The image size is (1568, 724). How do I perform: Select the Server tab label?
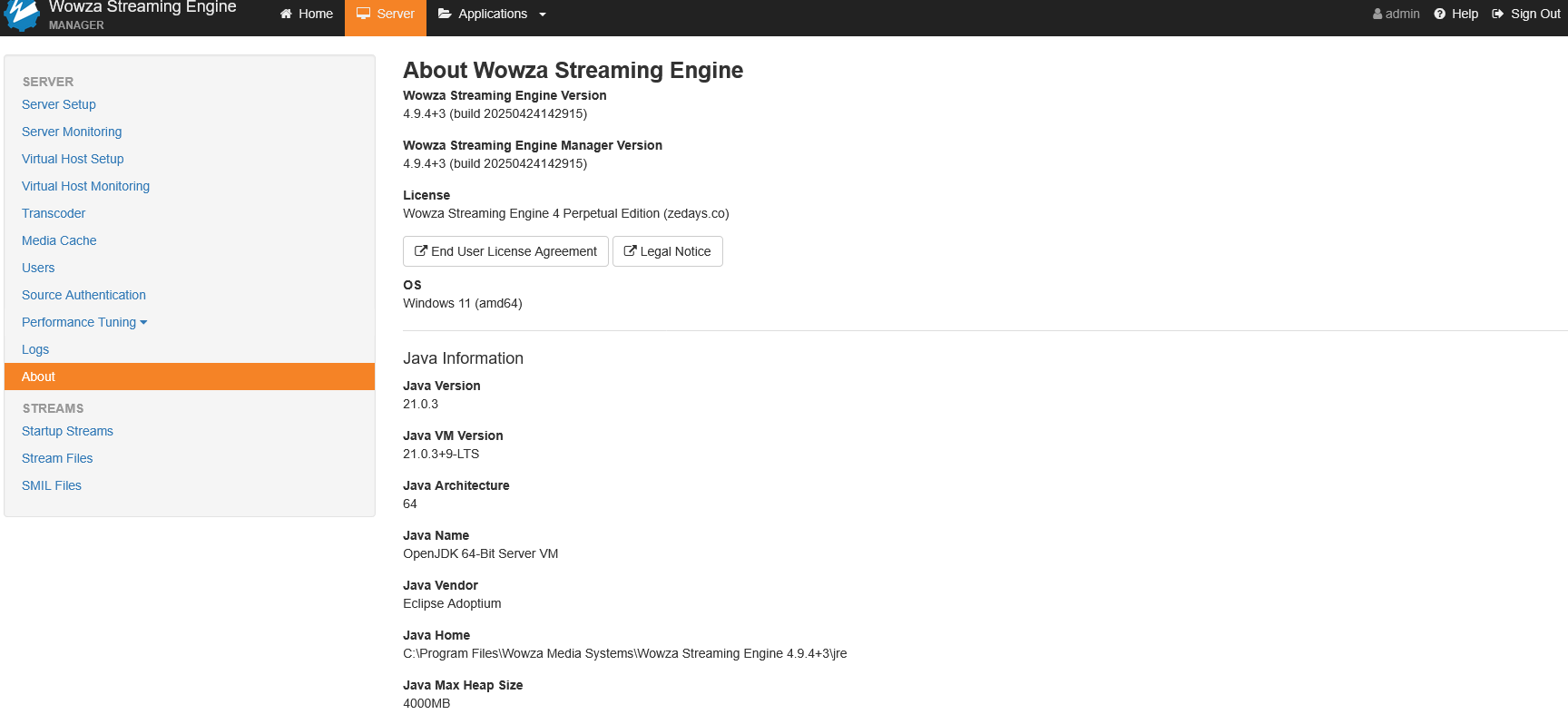coord(396,14)
